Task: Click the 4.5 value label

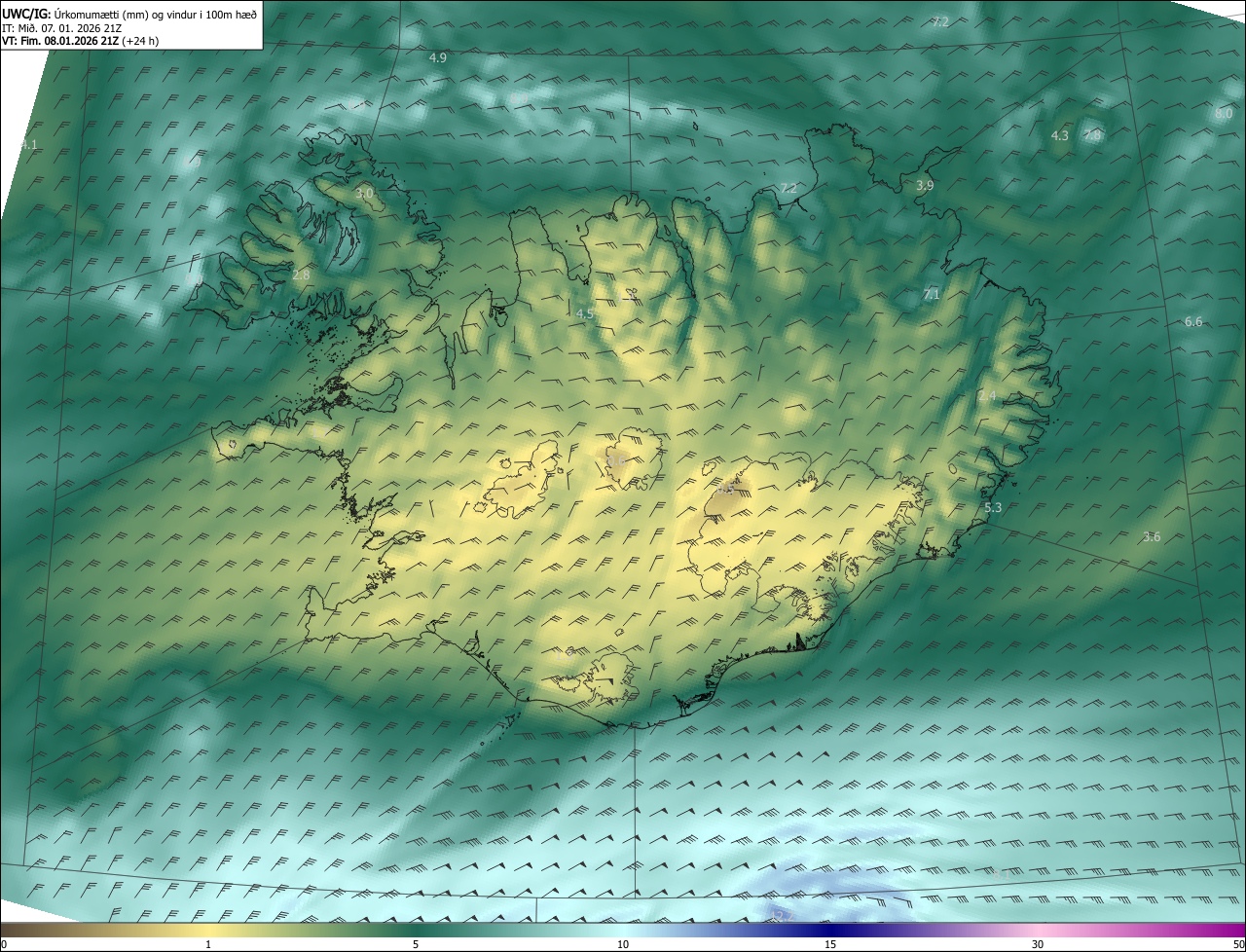Action: 584,314
